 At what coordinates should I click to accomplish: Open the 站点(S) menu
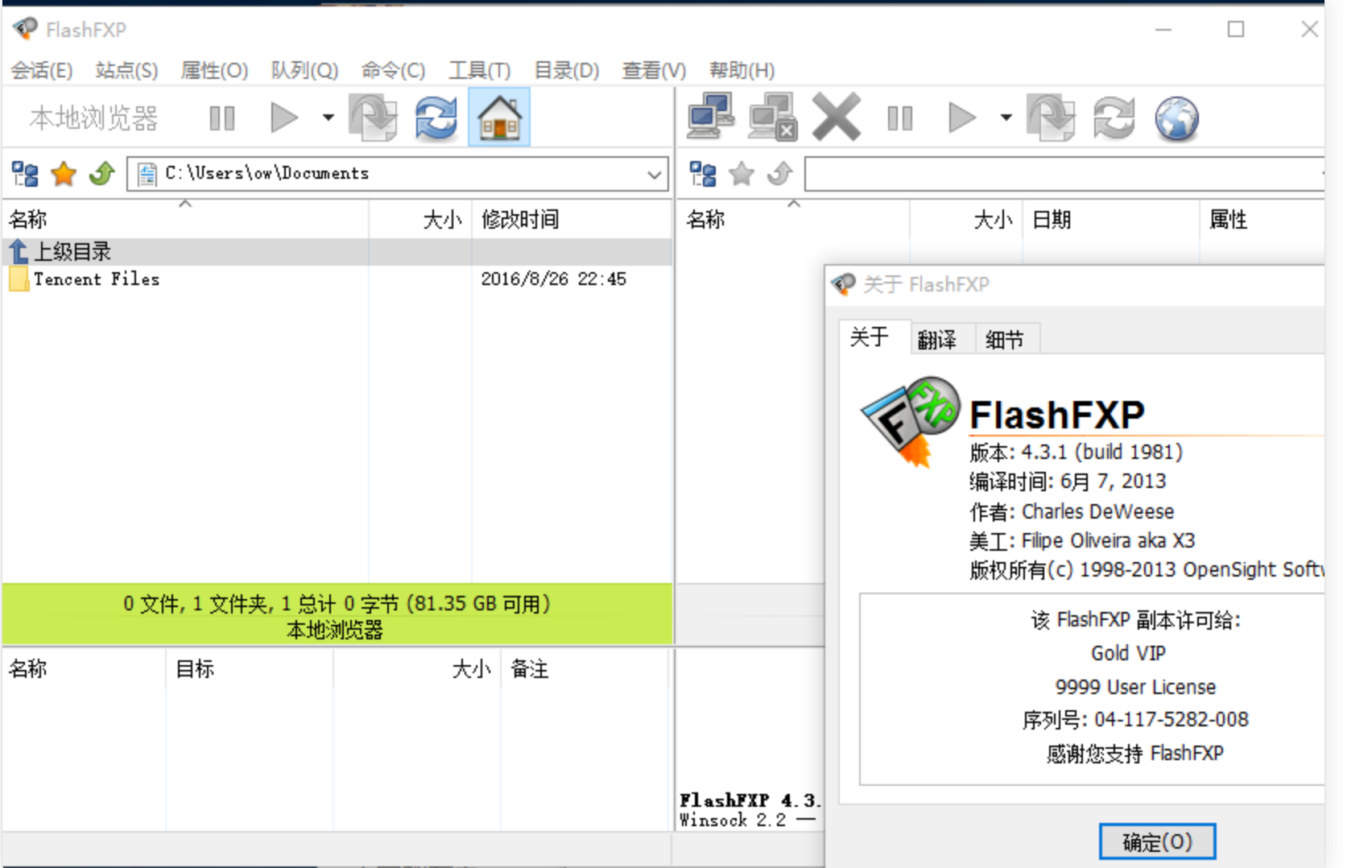[x=126, y=71]
